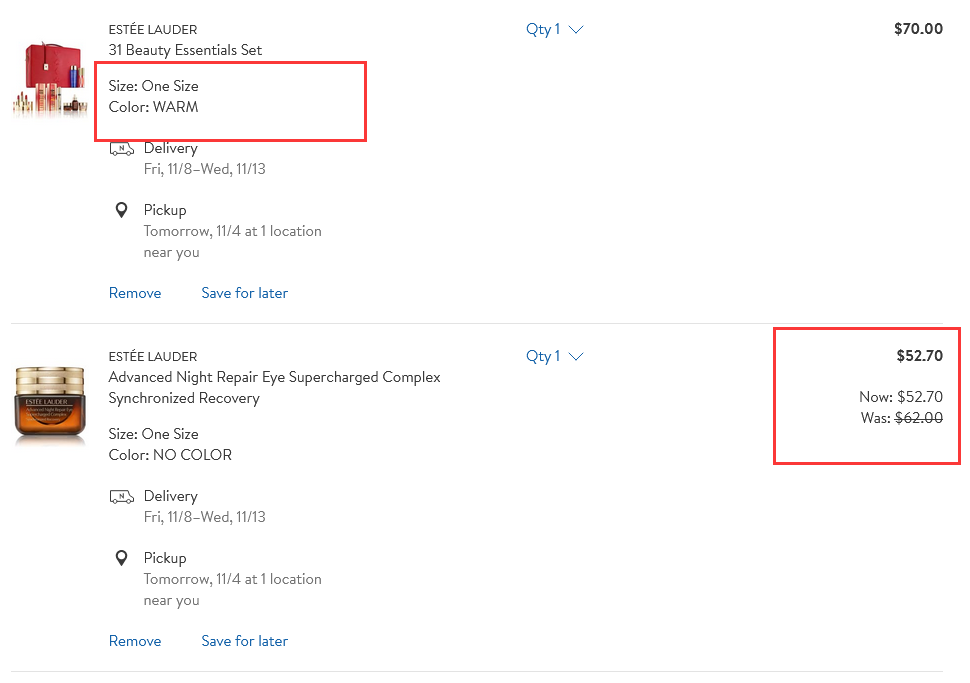Select the Pickup option for the second item

165,558
